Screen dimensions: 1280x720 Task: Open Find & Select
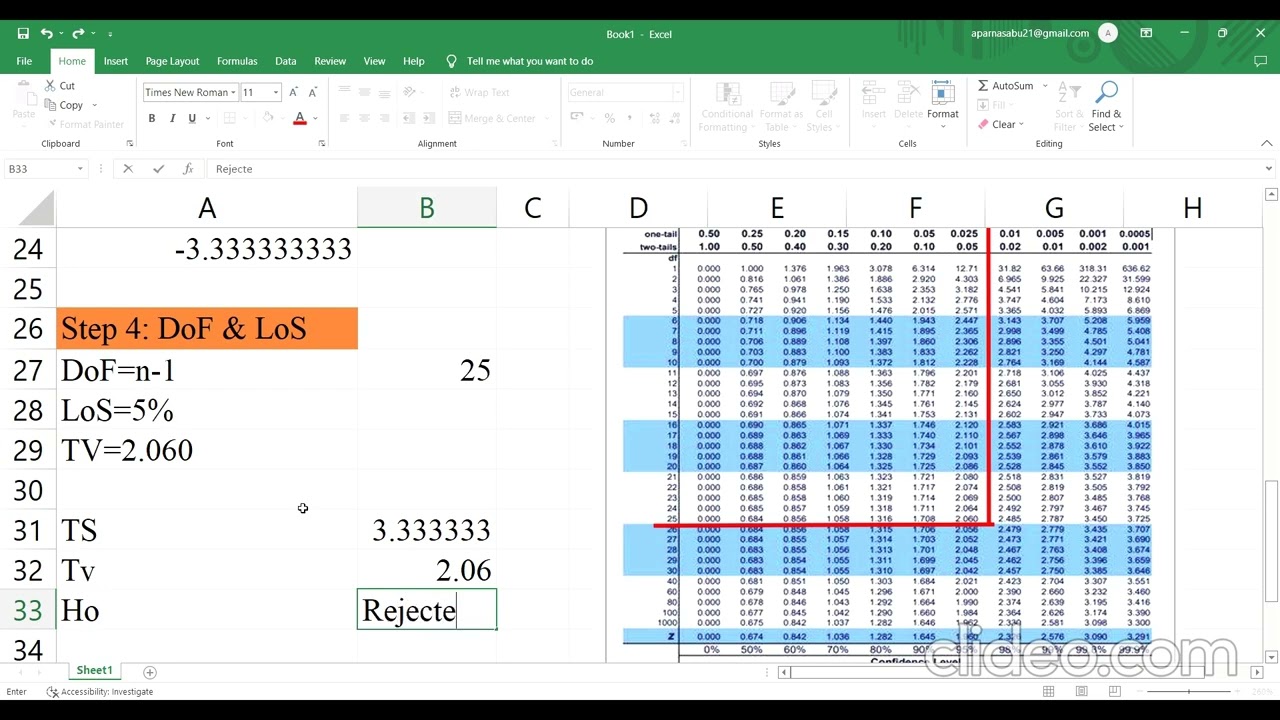click(x=1106, y=106)
